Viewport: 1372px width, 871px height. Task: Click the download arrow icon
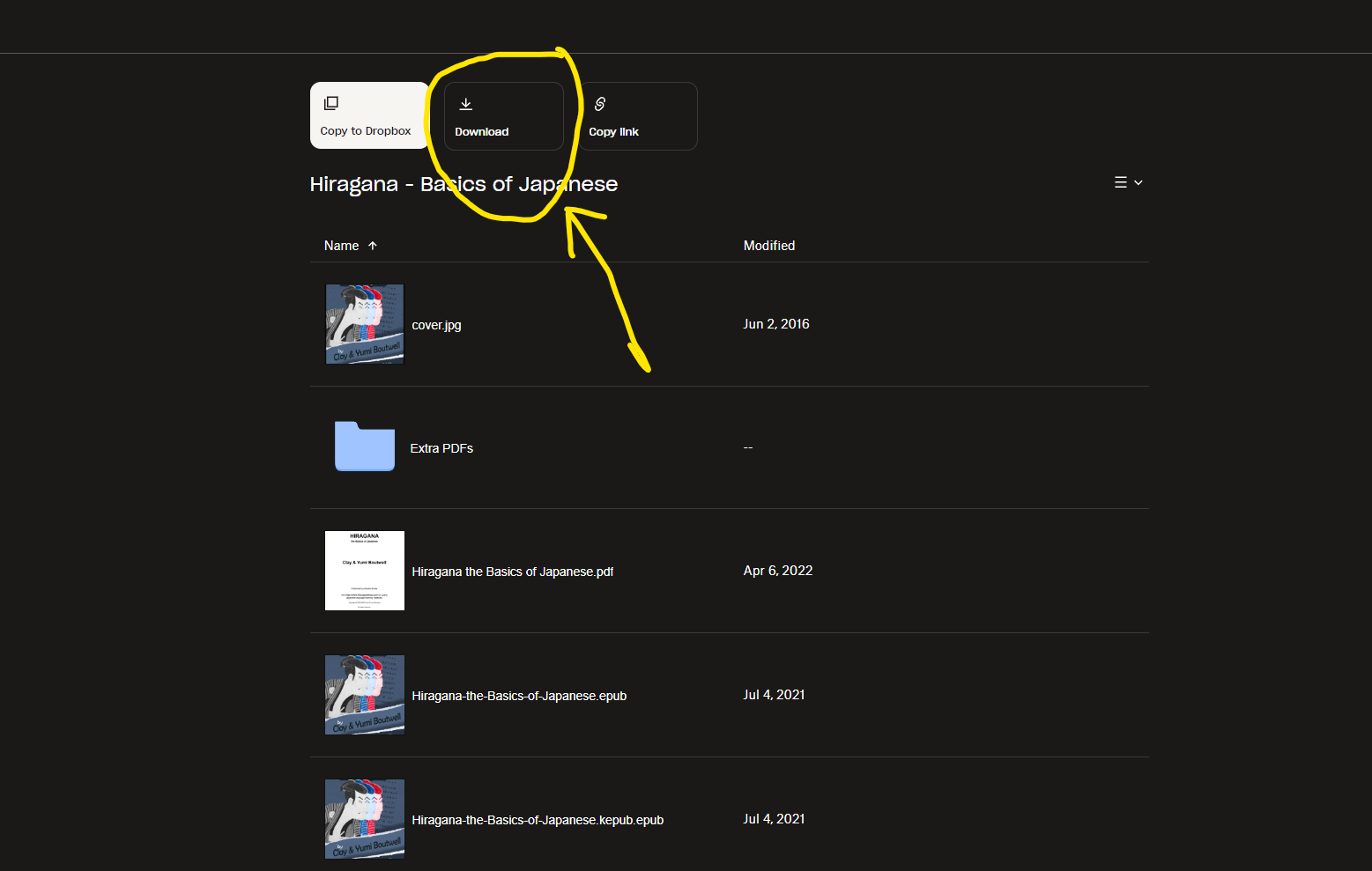click(x=466, y=104)
